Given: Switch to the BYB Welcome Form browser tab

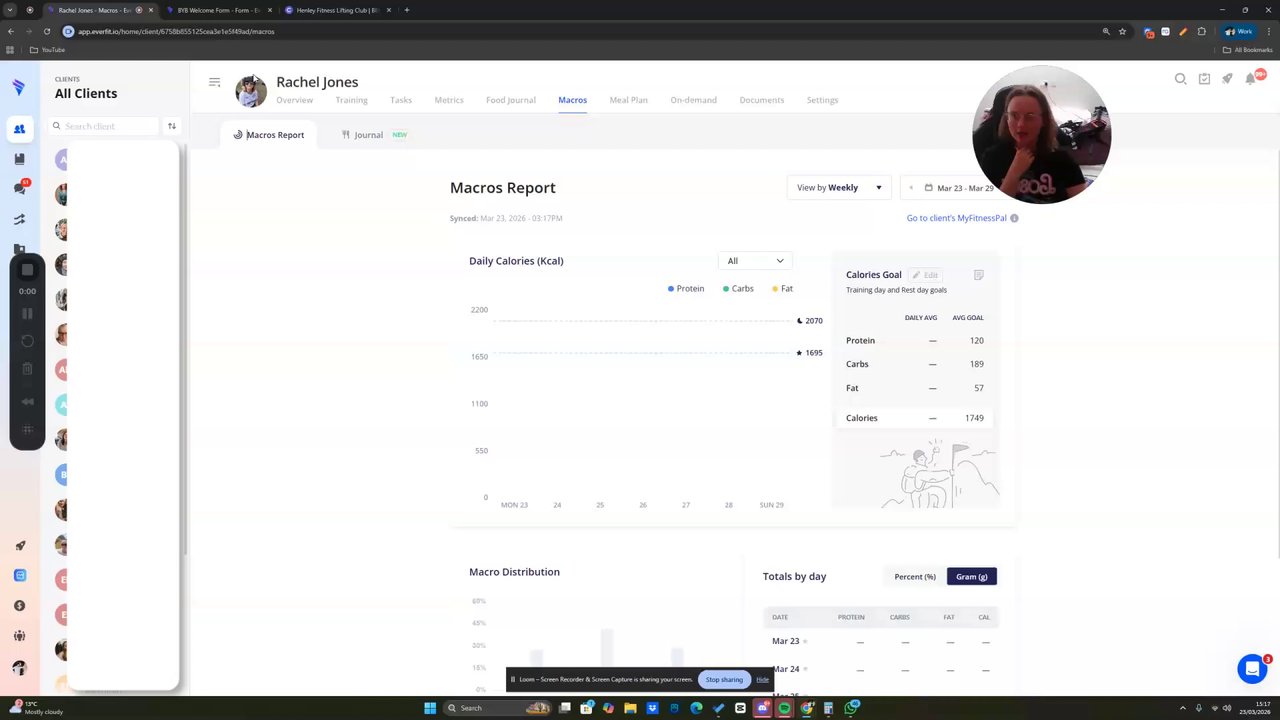Looking at the screenshot, I should (219, 10).
